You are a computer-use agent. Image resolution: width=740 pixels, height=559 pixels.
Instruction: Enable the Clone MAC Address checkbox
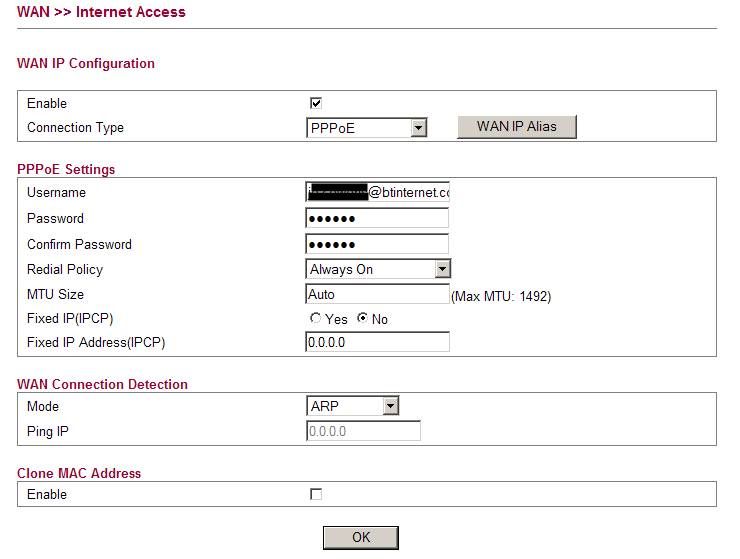tap(316, 494)
